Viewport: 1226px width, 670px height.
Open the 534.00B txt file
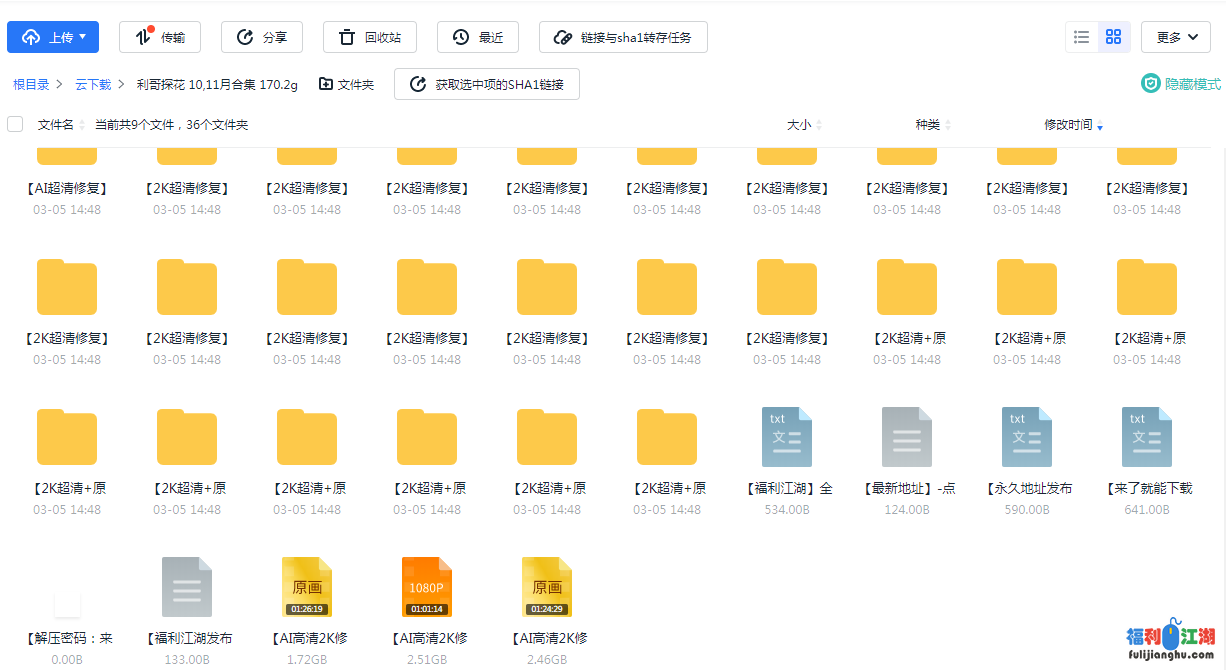787,437
